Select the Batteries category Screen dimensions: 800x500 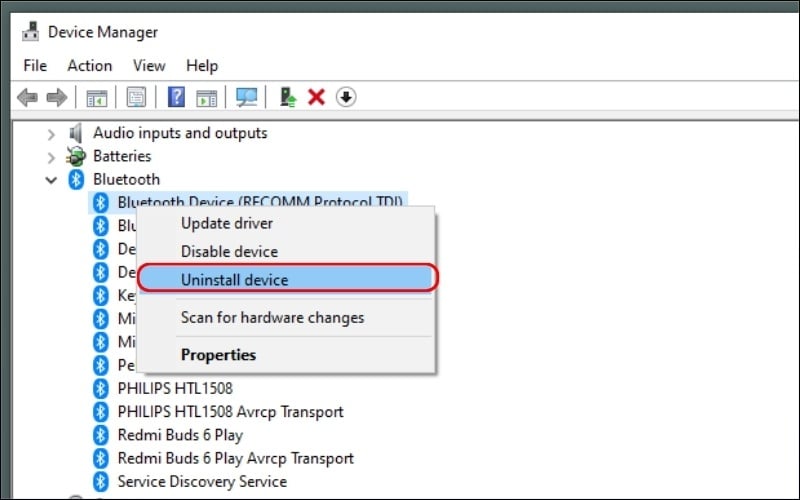[x=122, y=156]
